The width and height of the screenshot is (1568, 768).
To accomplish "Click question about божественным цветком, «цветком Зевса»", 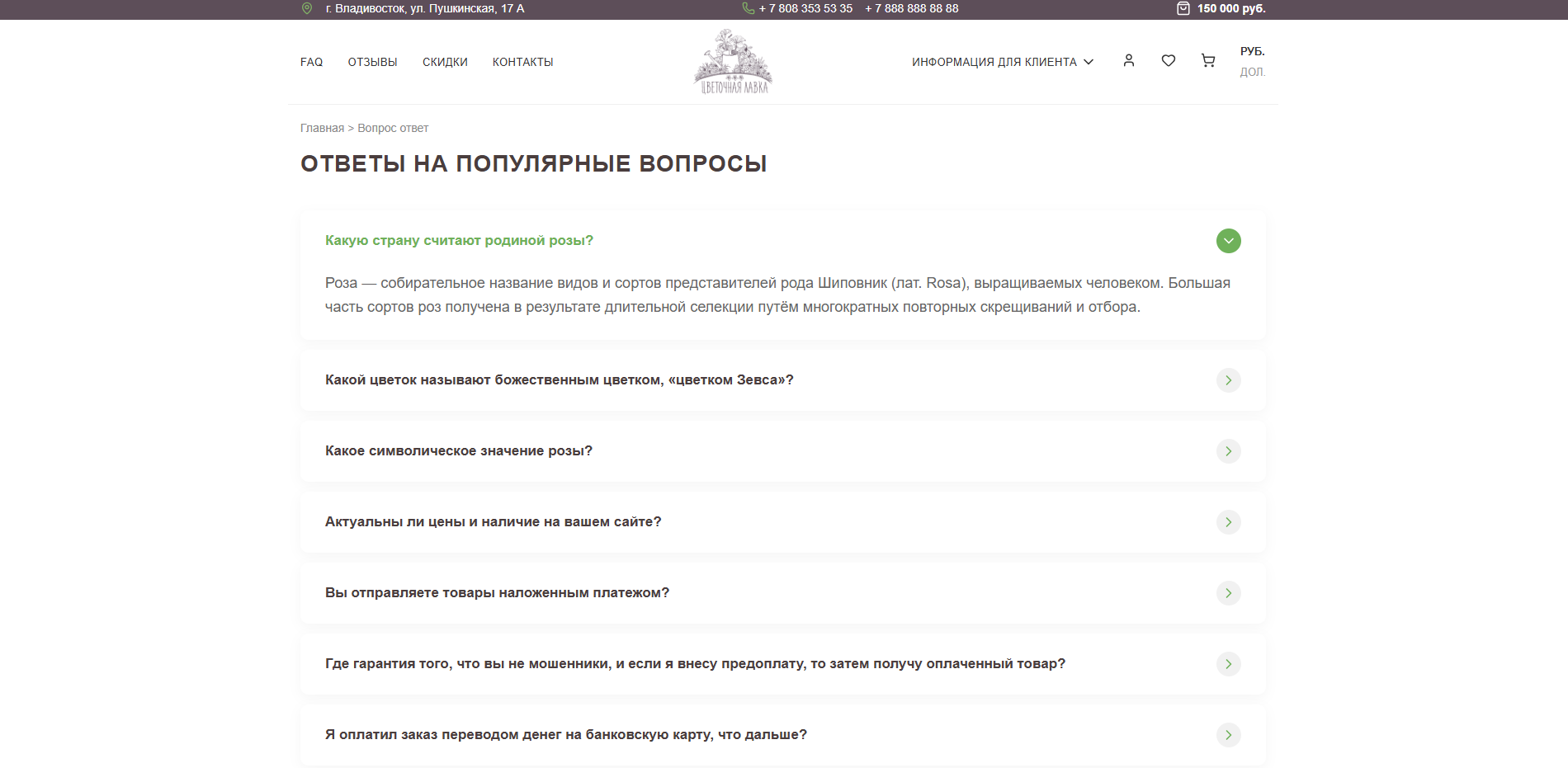I will (559, 379).
